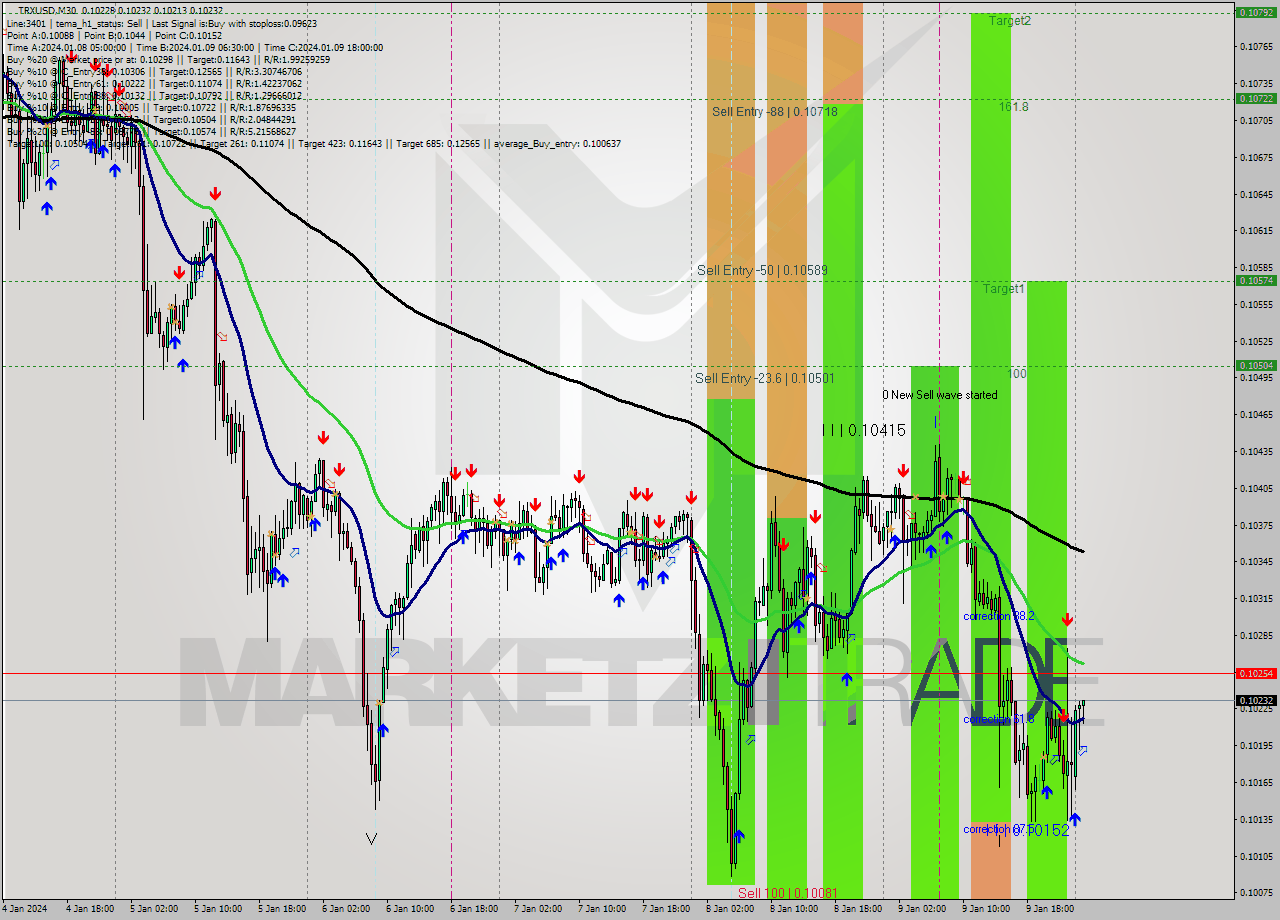Click the 0.10075 price axis value

1257,892
